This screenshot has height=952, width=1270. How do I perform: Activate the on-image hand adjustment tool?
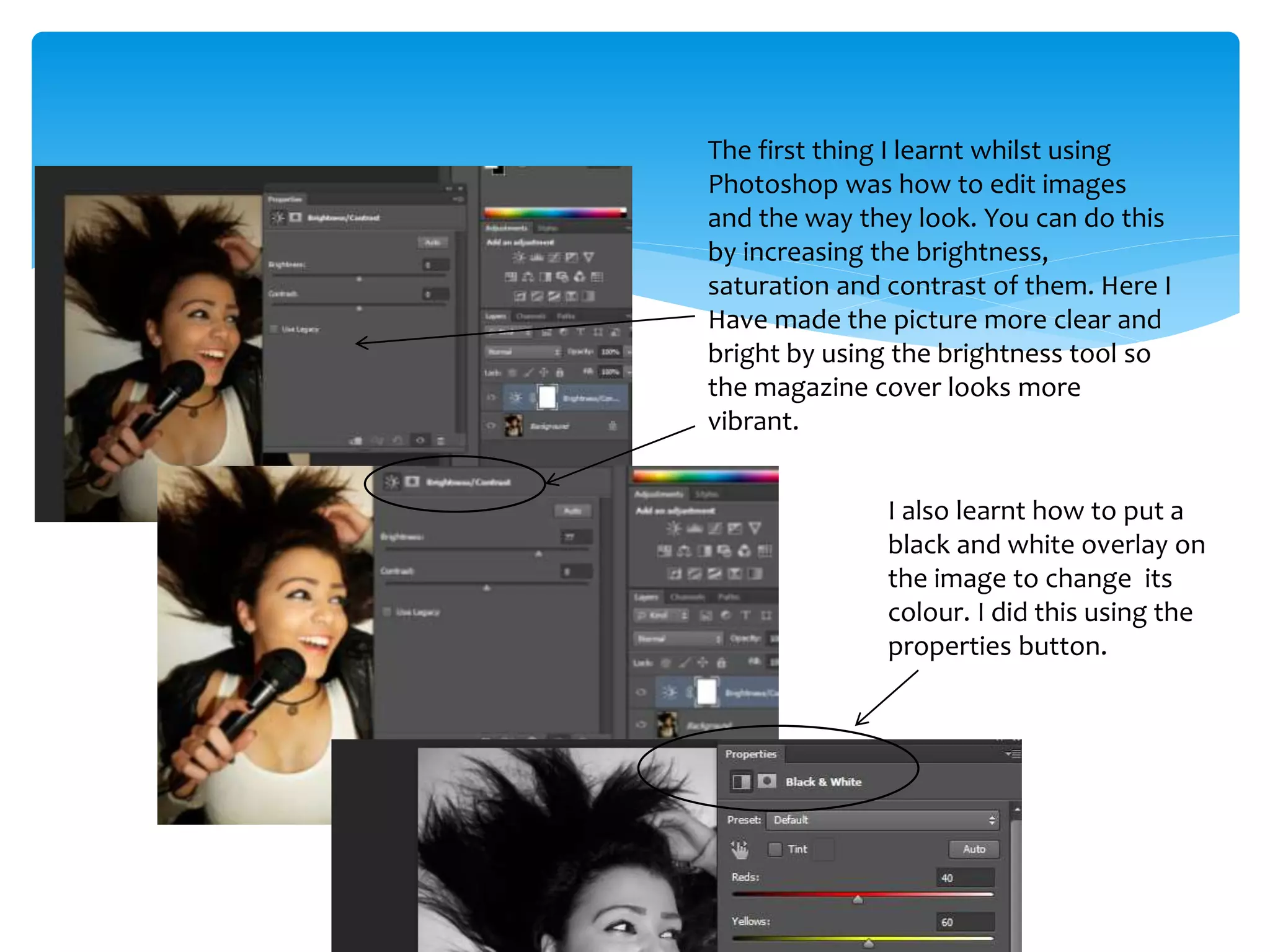point(739,849)
